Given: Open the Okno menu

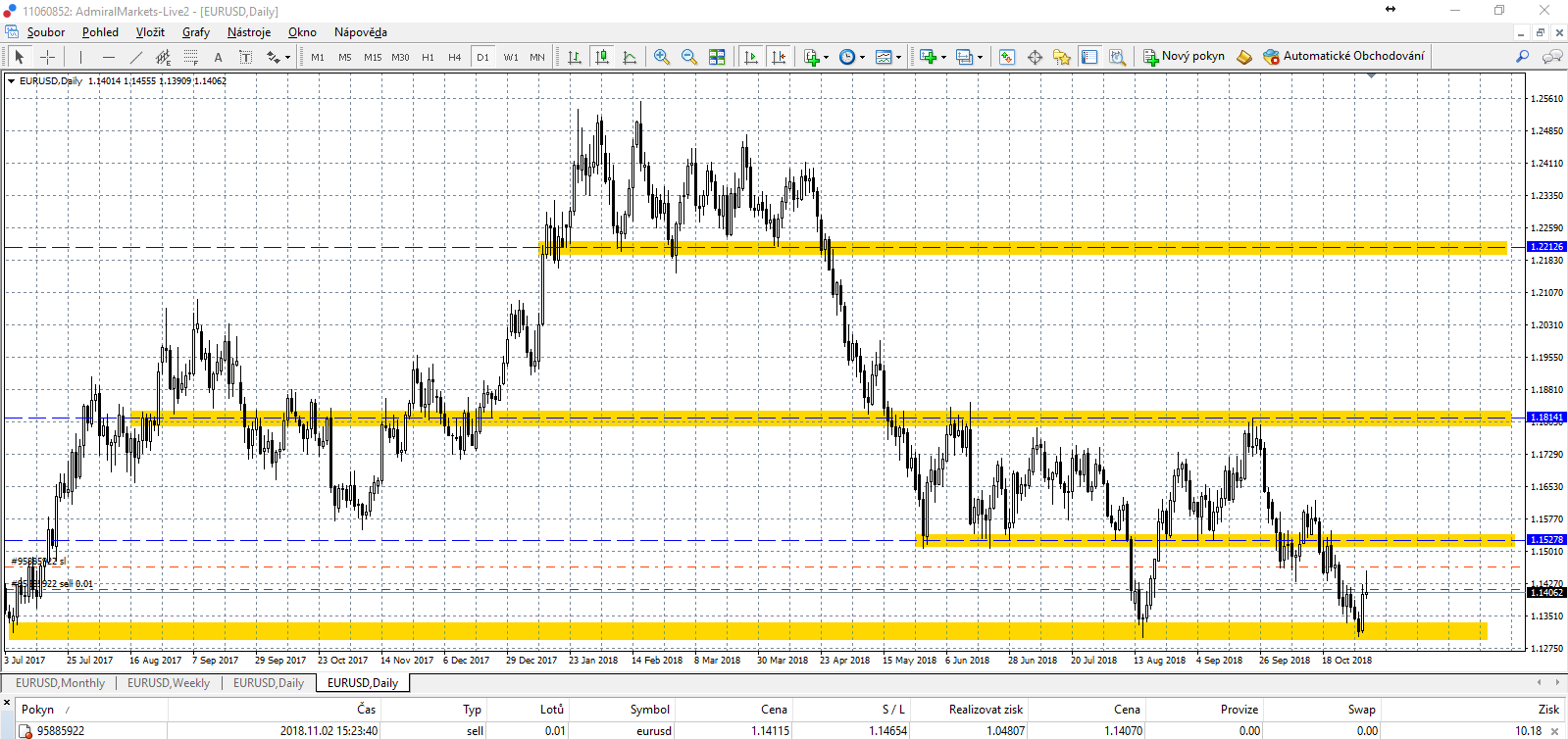Looking at the screenshot, I should pos(302,32).
